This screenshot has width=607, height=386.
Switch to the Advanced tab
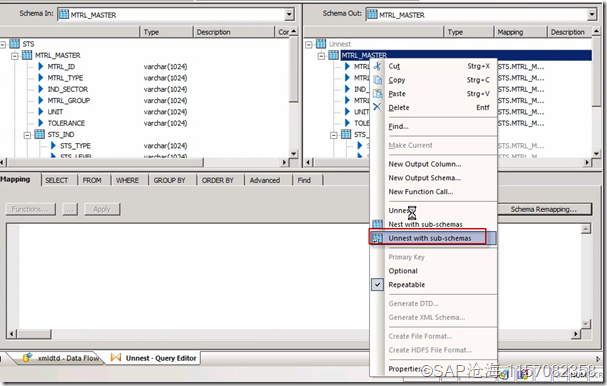pos(265,180)
